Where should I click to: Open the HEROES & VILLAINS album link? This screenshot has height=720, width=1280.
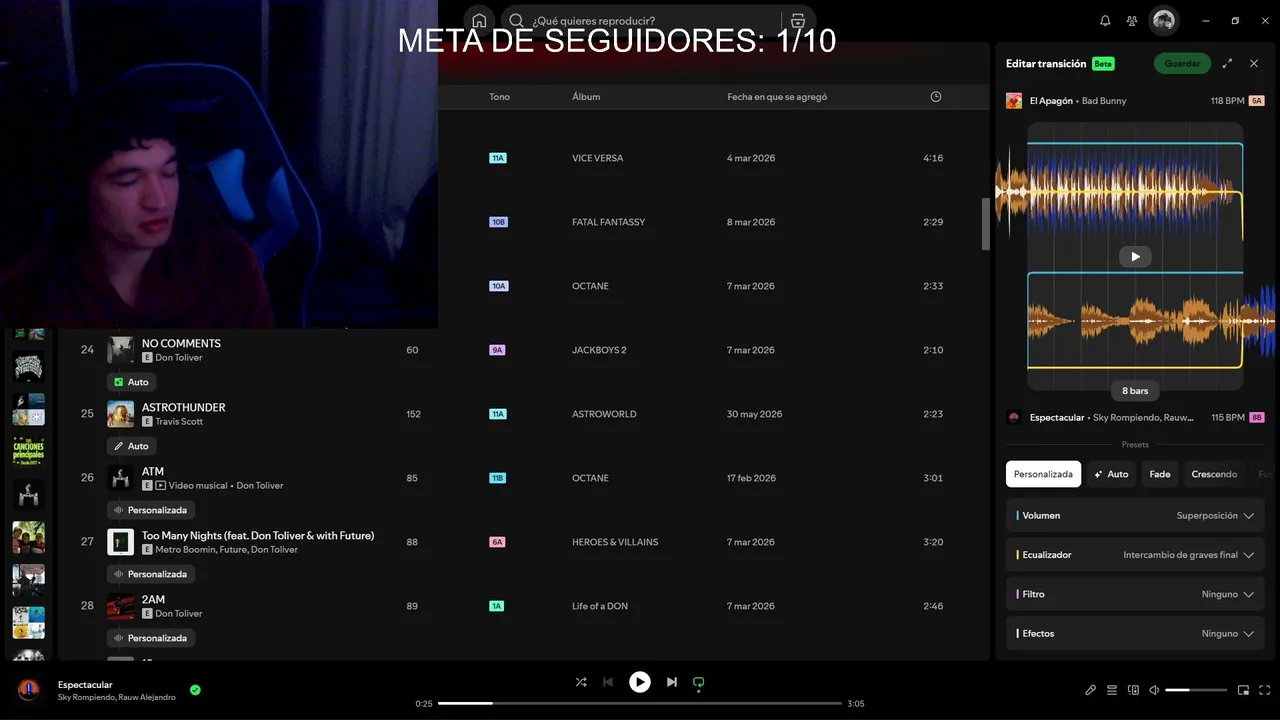pos(615,542)
